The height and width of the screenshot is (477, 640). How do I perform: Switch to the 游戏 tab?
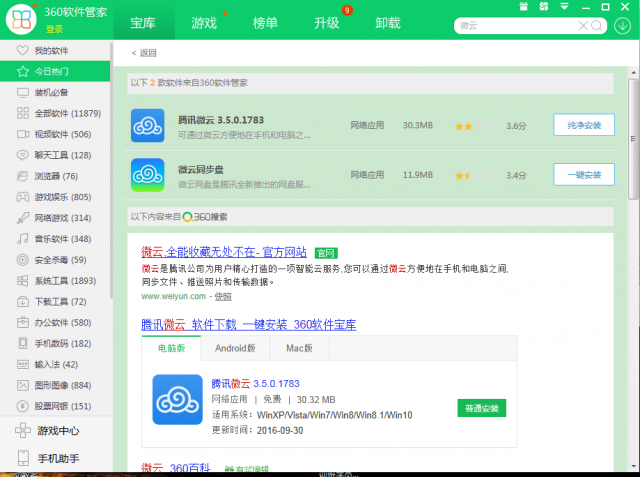click(204, 23)
